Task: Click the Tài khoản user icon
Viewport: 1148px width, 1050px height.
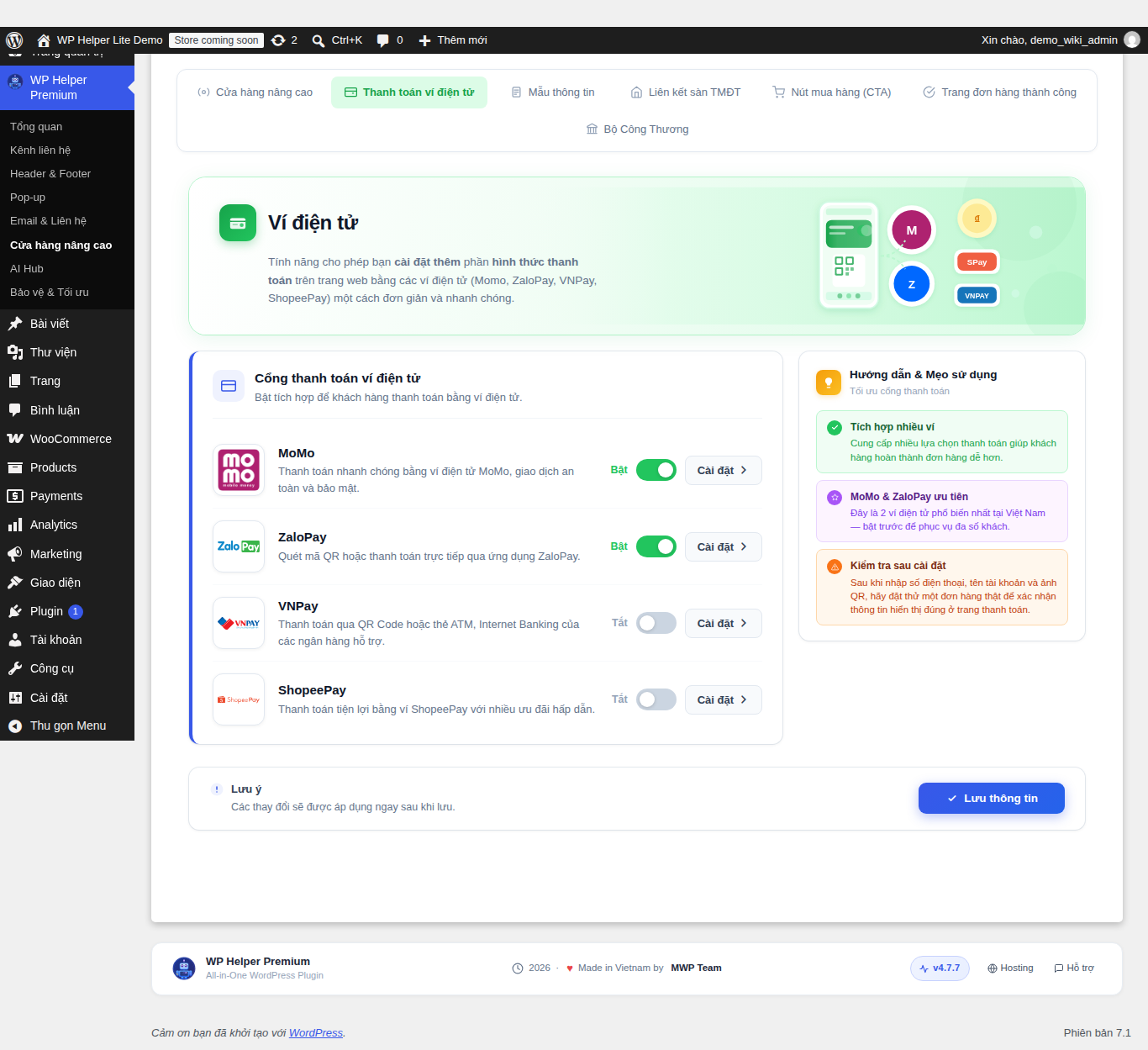Action: pyautogui.click(x=15, y=640)
